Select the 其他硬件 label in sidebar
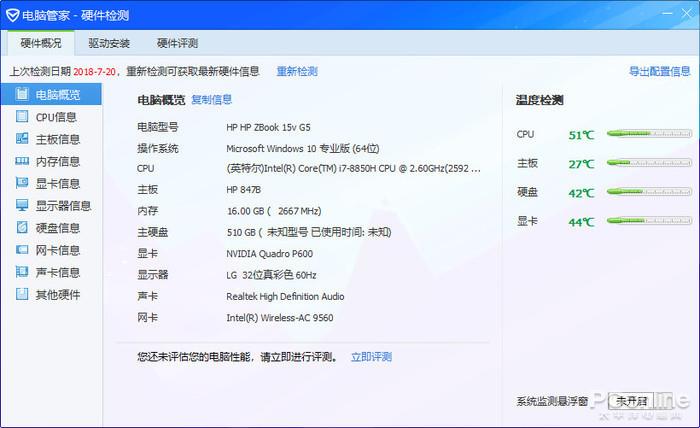700x428 pixels. click(x=58, y=295)
